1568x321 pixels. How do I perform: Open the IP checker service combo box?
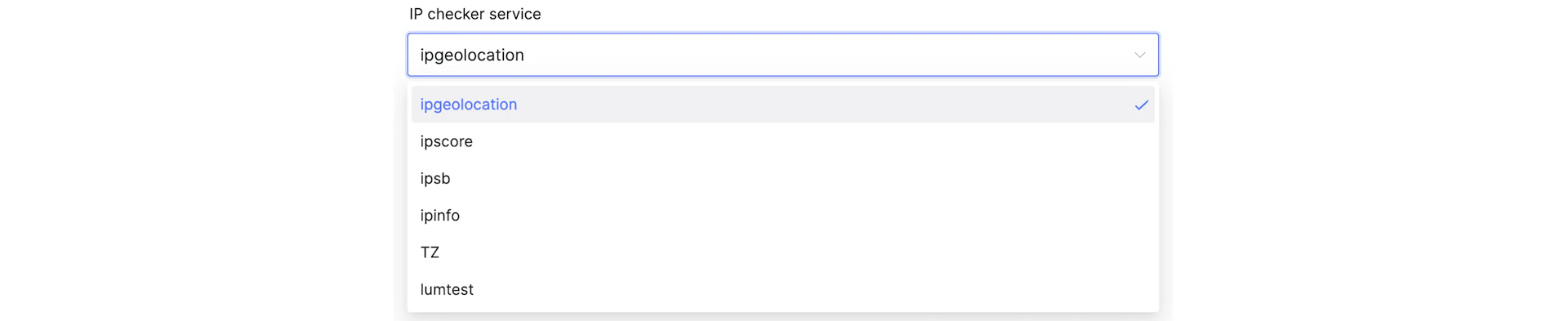point(782,55)
